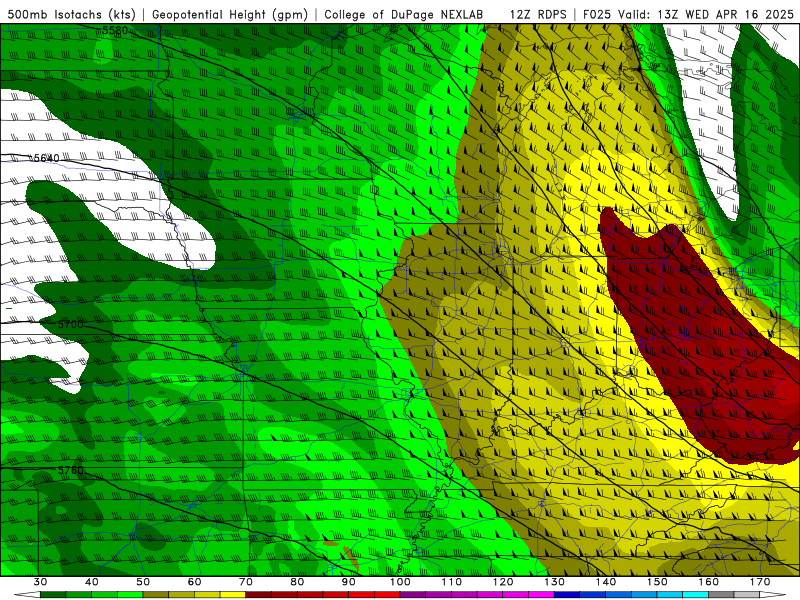Click the 150 value on the color scale
The image size is (800, 600).
point(658,582)
